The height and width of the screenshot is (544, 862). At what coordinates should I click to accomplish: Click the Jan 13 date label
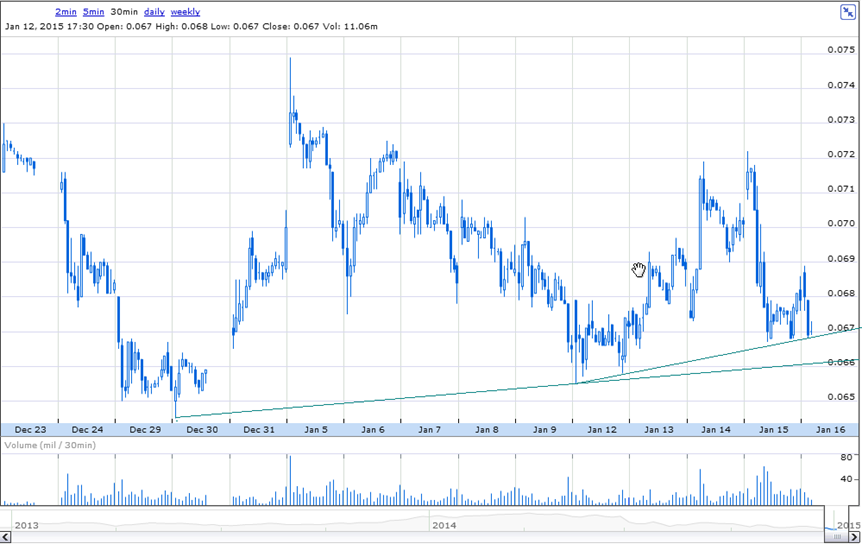click(659, 430)
